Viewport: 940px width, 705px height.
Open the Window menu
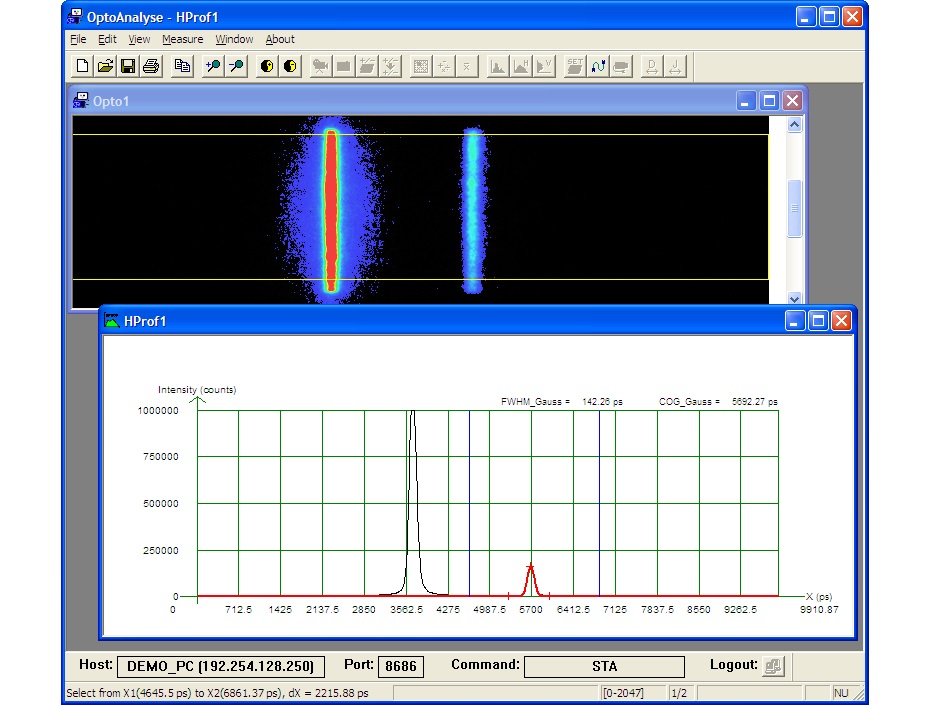(234, 39)
